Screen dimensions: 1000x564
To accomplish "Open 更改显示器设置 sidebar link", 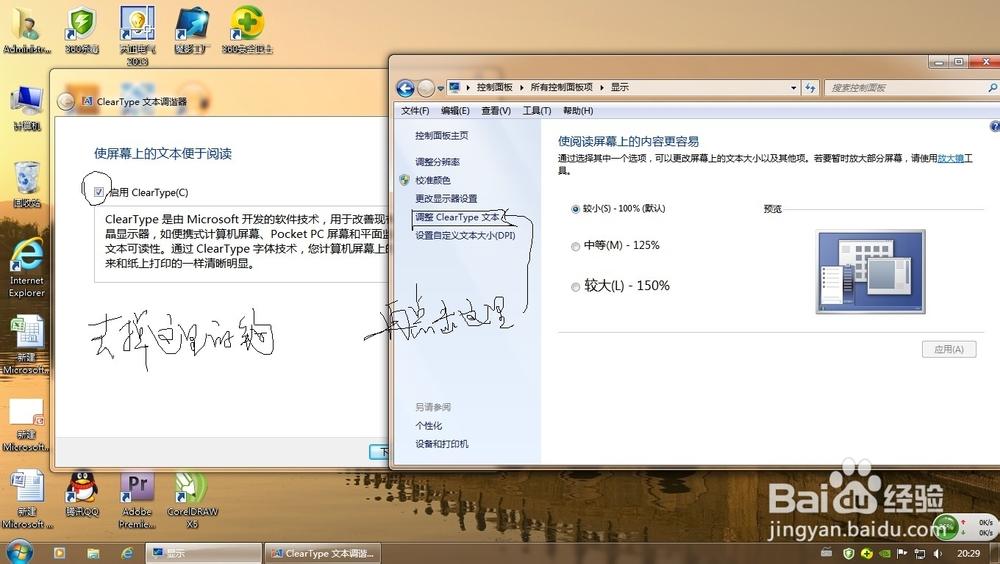I will click(x=446, y=198).
